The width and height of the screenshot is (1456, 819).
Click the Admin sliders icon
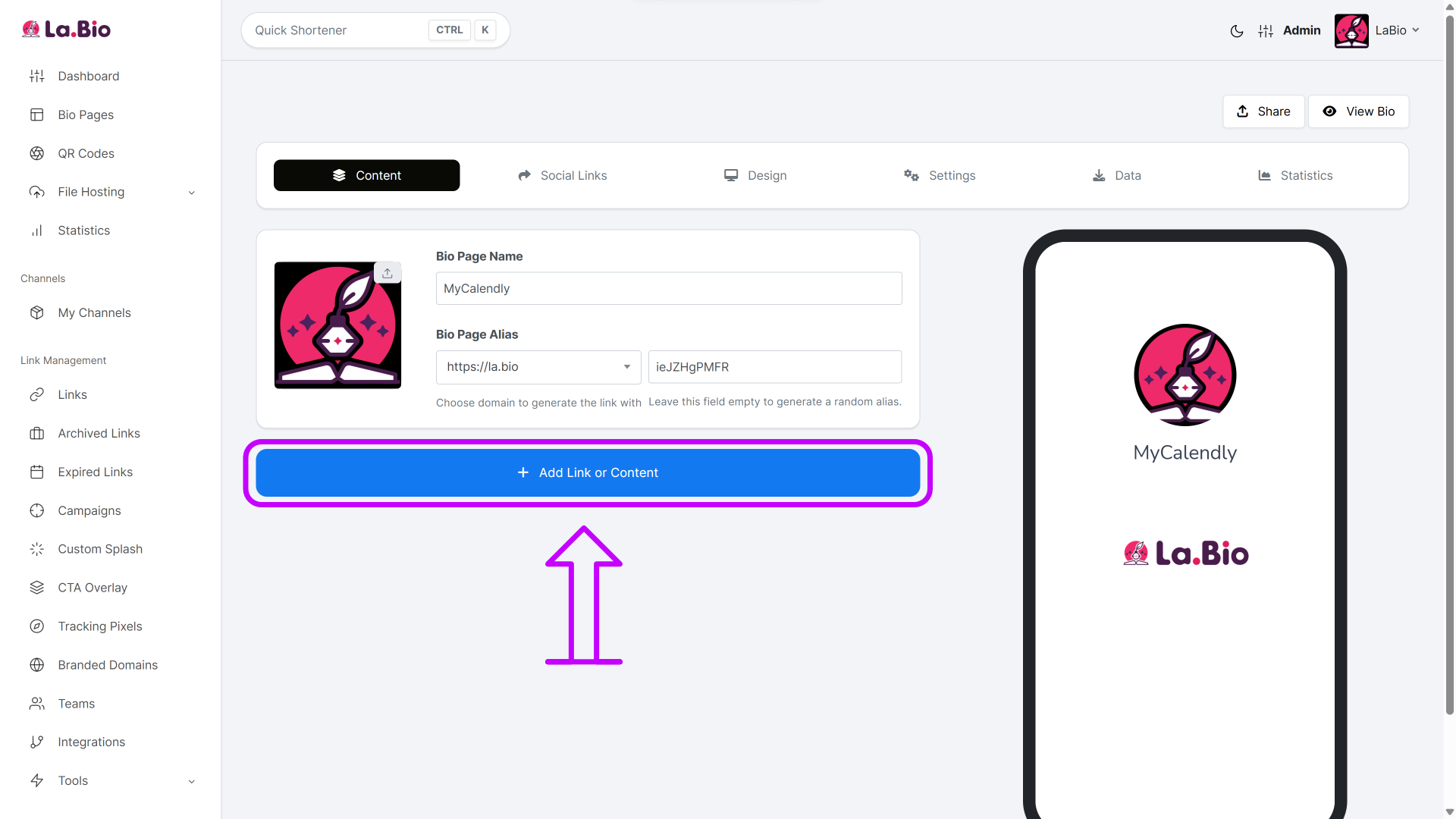tap(1266, 31)
